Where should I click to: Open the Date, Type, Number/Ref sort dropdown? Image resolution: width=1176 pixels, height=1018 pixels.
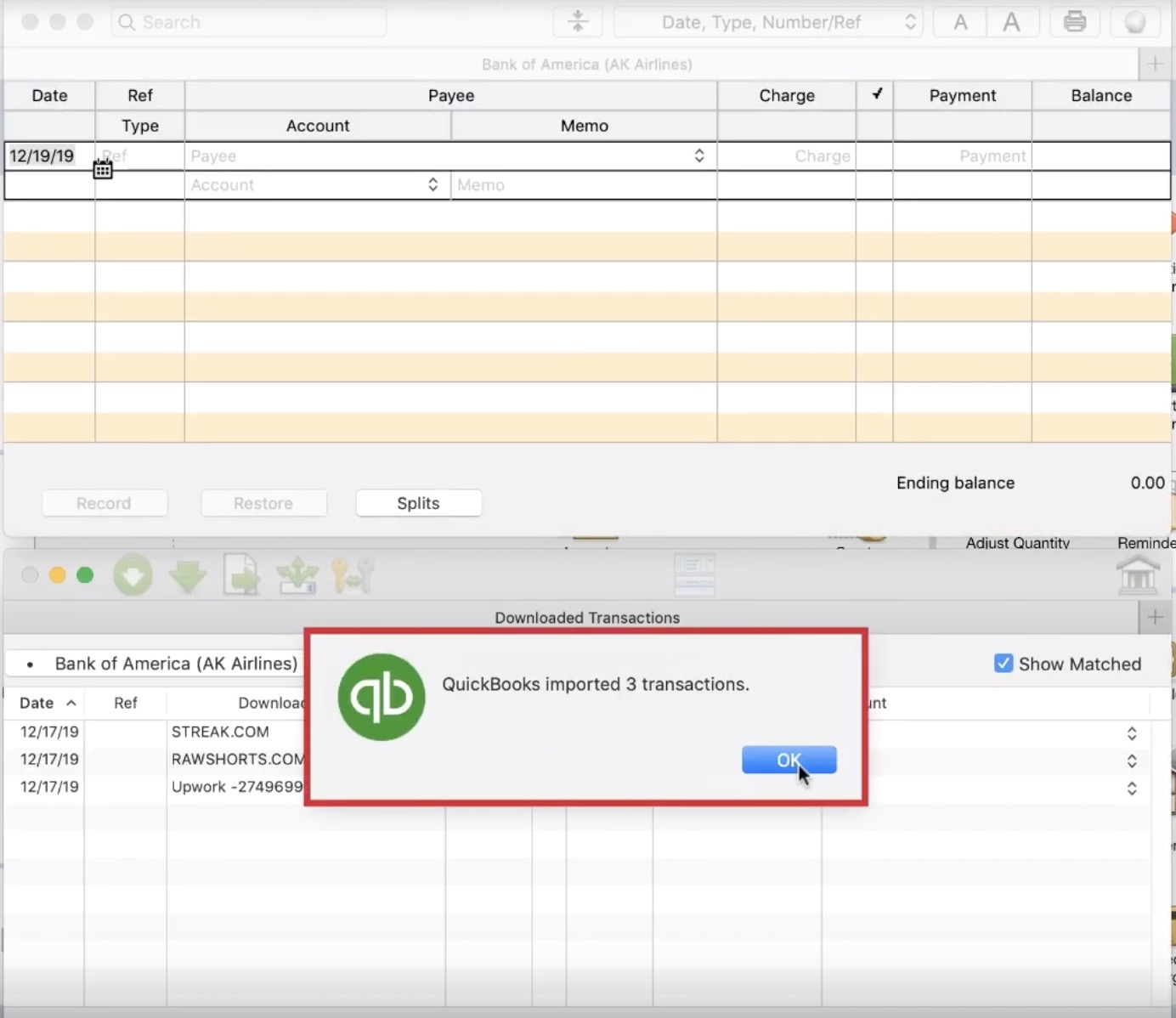click(768, 22)
